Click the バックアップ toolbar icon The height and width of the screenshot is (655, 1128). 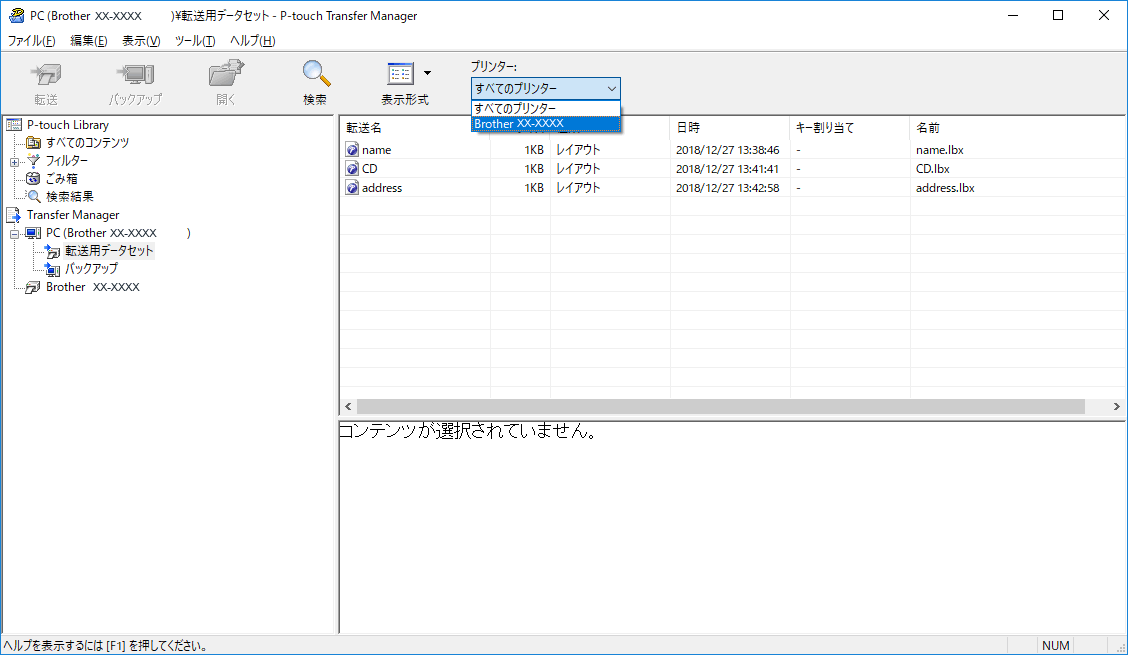135,75
